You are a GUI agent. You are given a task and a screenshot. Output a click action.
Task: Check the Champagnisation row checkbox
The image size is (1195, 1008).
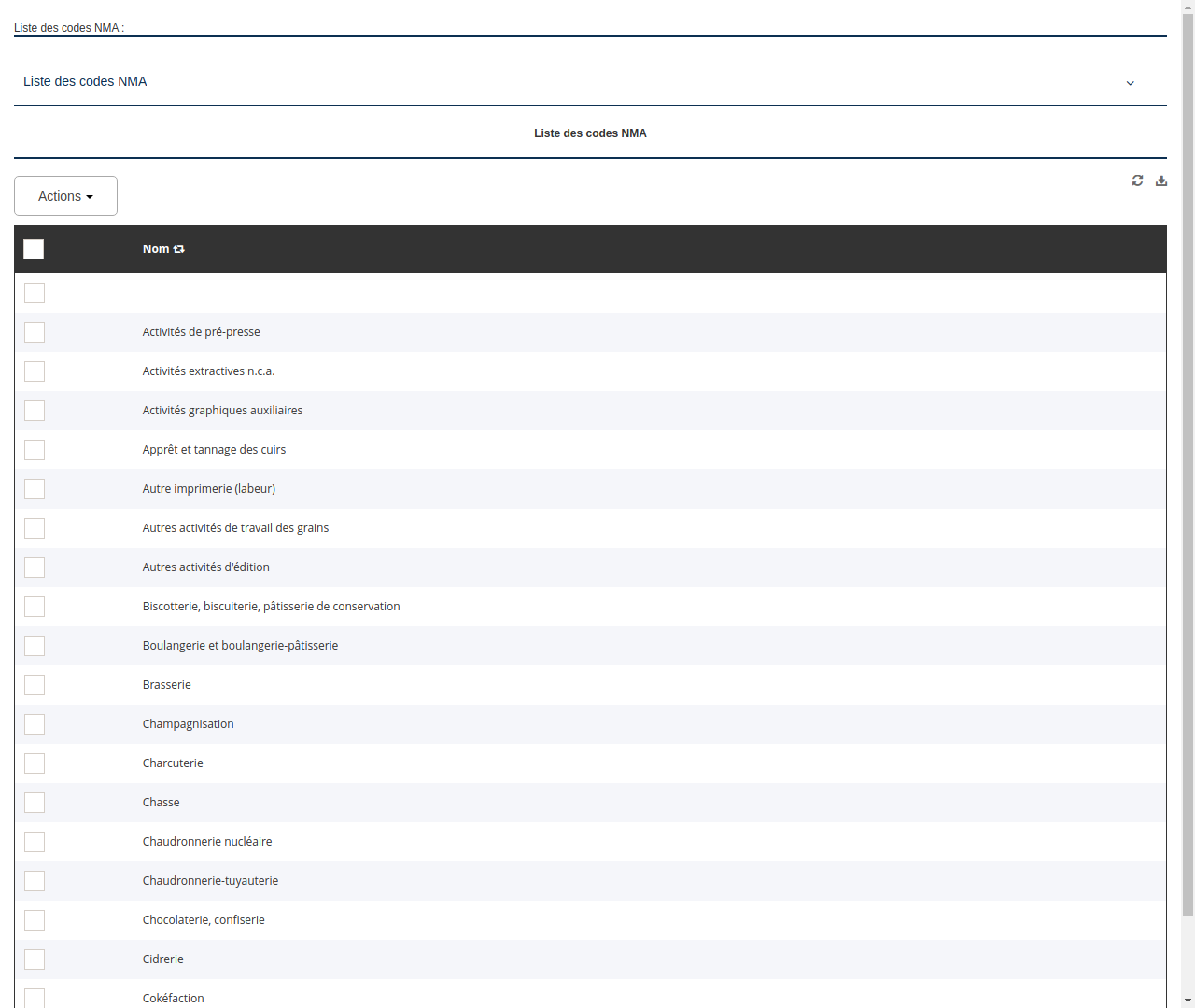(x=35, y=723)
